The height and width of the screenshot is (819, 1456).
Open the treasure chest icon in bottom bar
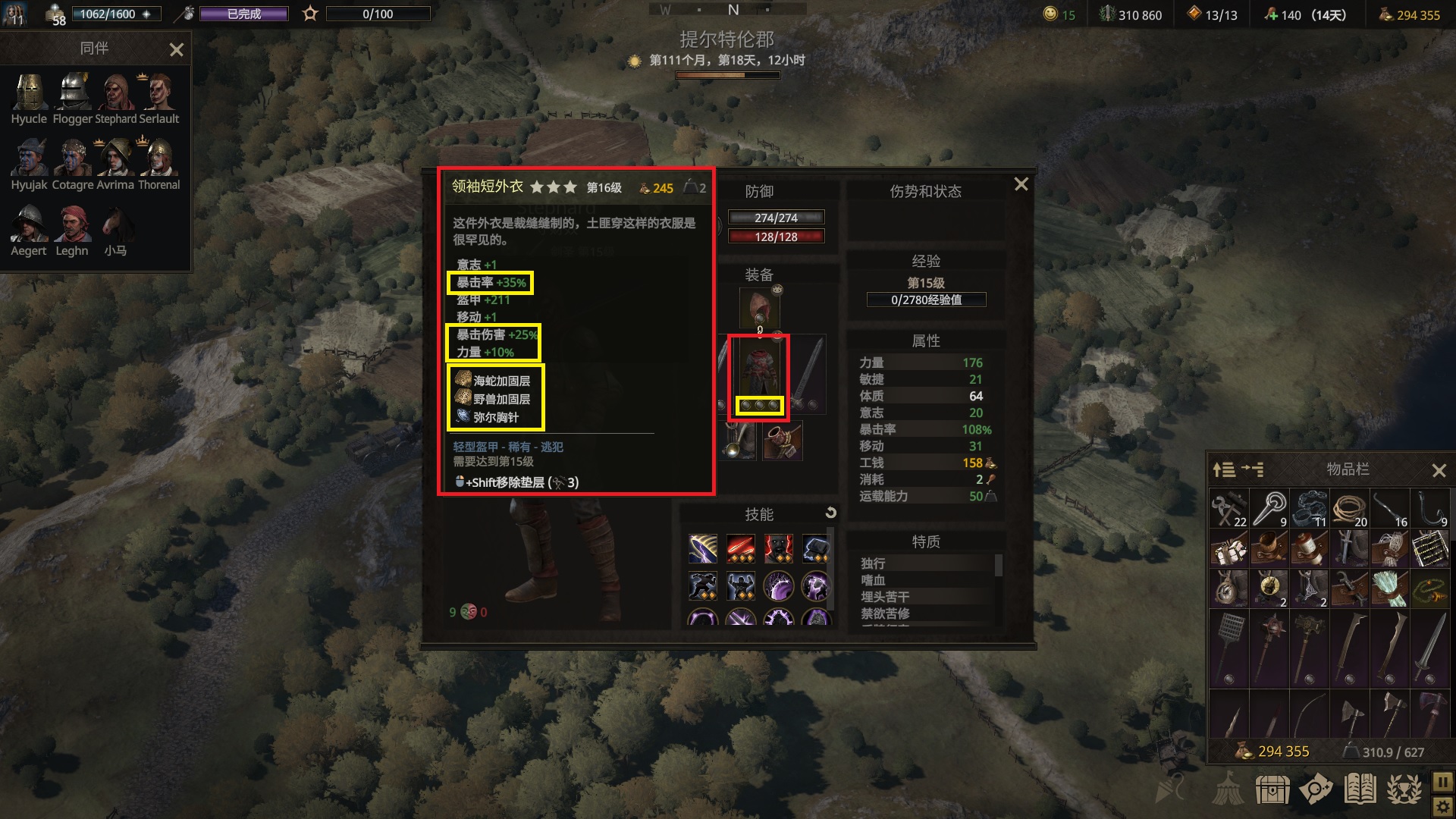coord(1272,789)
